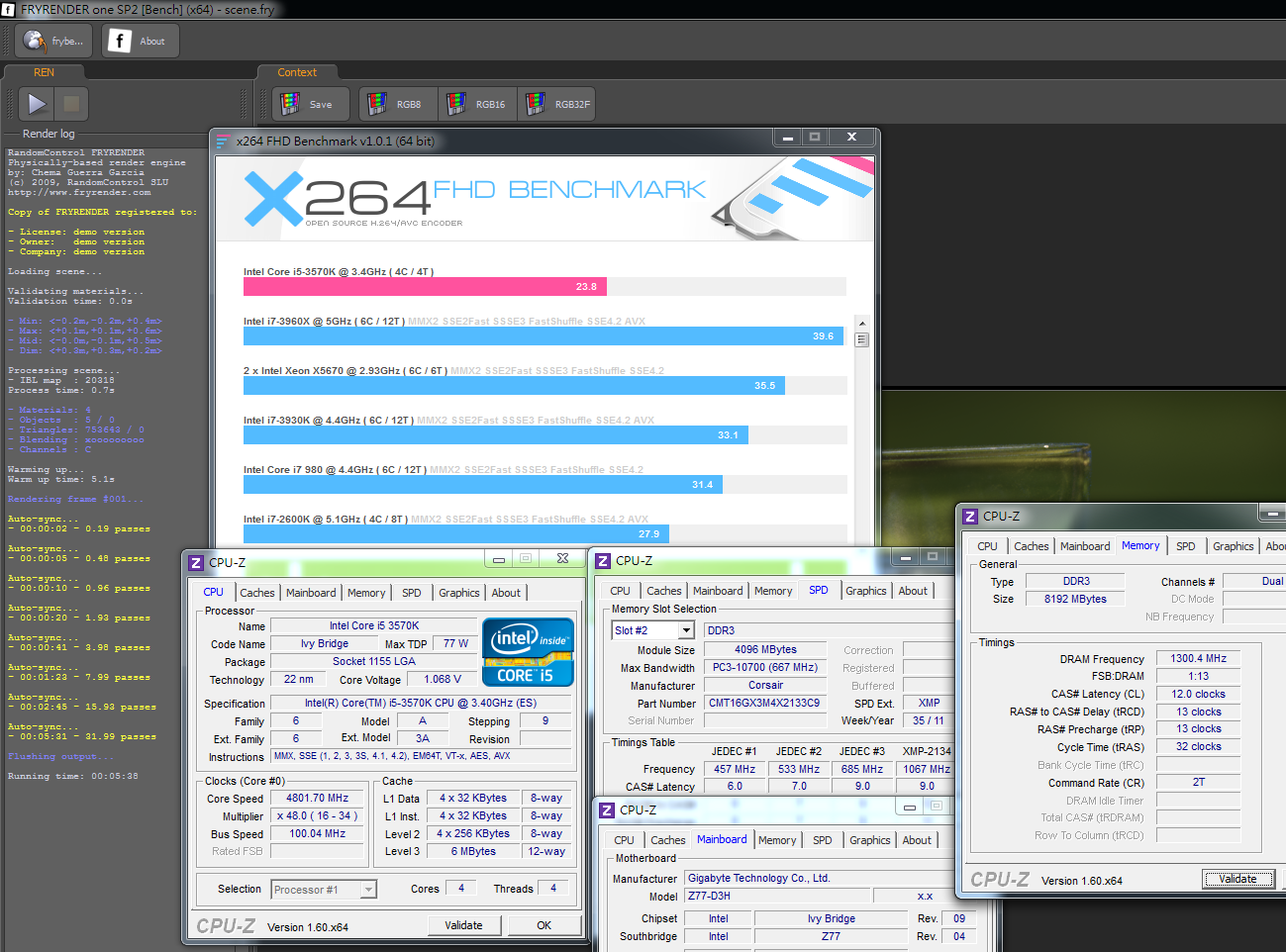
Task: Open Memory tab in CPU-Z SPD window
Action: tap(773, 591)
